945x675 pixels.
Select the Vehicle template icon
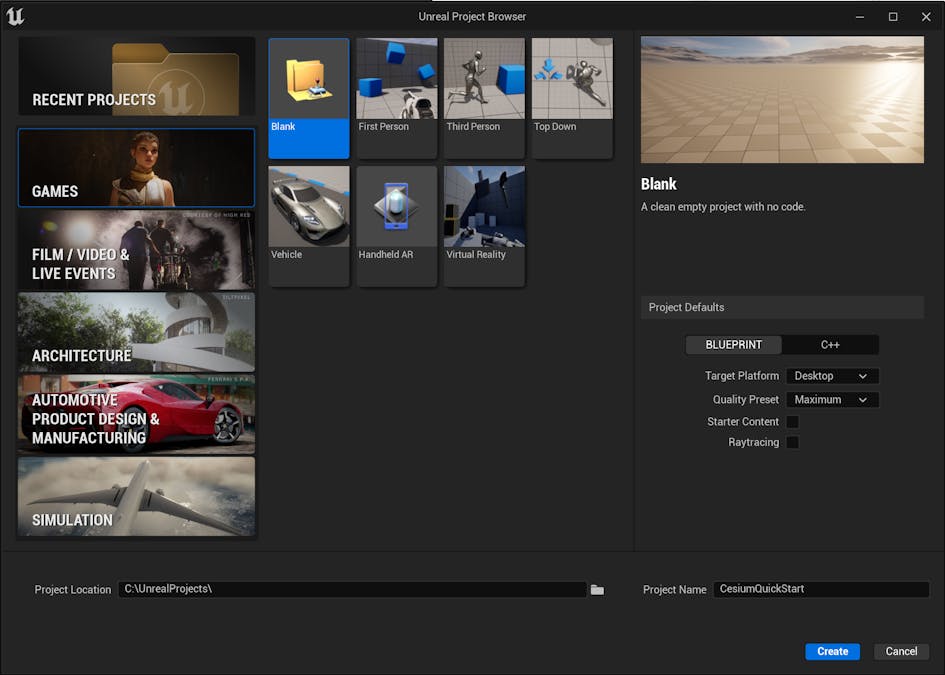[x=308, y=206]
